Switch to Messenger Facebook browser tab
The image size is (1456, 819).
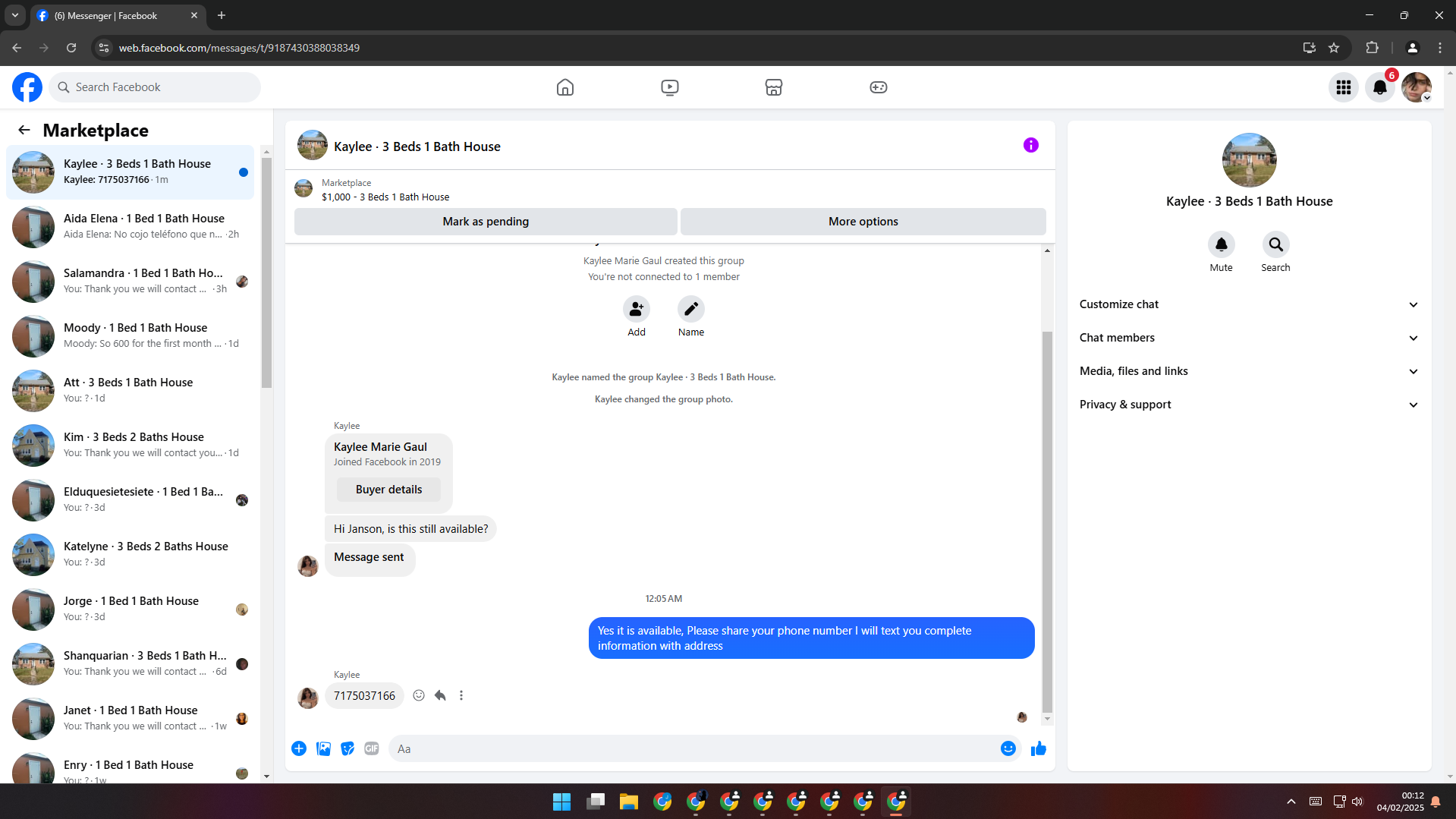117,15
